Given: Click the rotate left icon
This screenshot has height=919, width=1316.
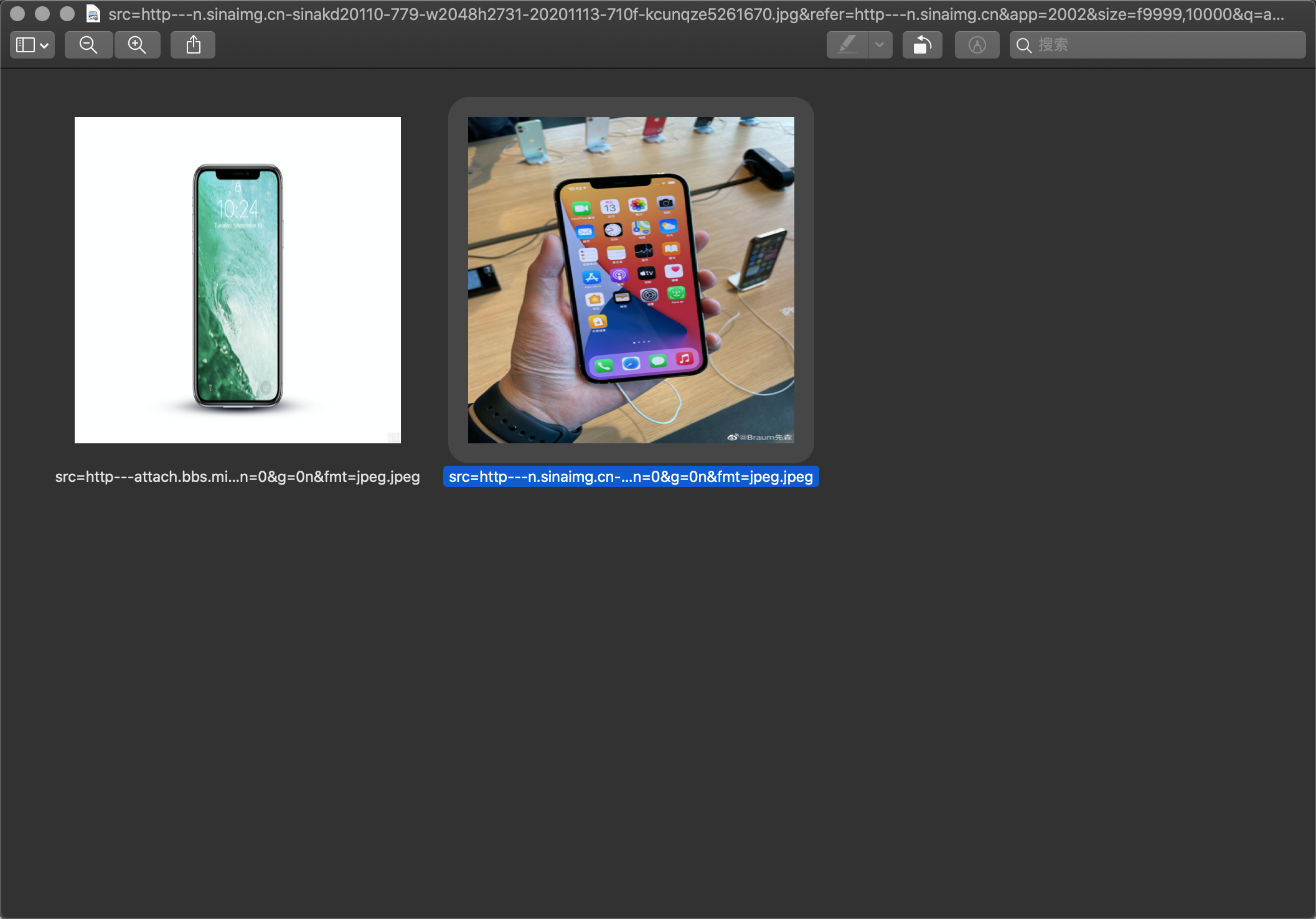Looking at the screenshot, I should click(x=922, y=45).
